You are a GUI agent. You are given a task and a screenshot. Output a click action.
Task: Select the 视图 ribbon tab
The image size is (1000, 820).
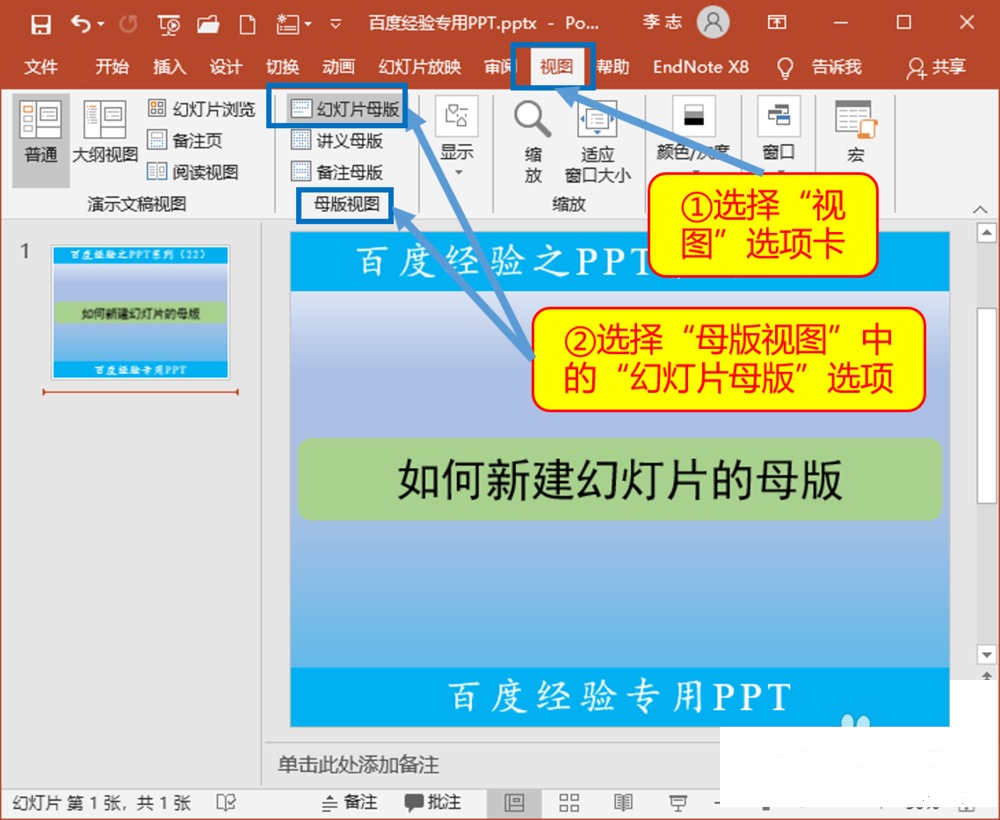point(555,66)
